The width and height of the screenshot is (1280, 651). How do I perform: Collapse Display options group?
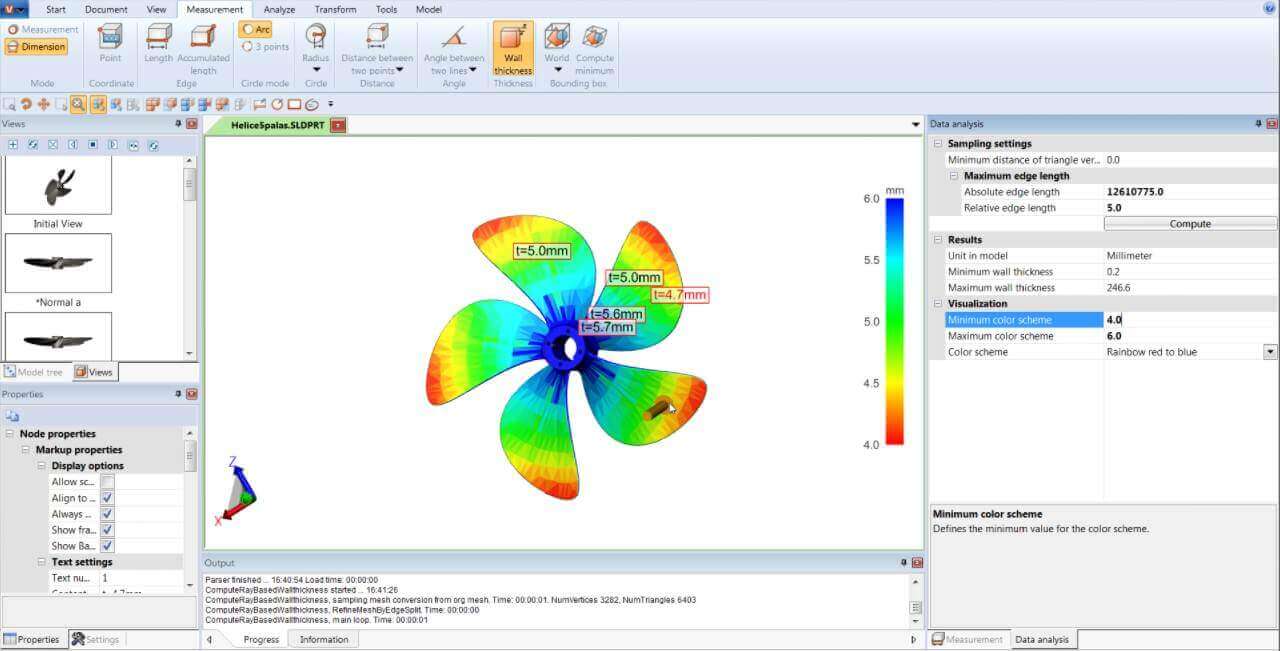[x=42, y=466]
